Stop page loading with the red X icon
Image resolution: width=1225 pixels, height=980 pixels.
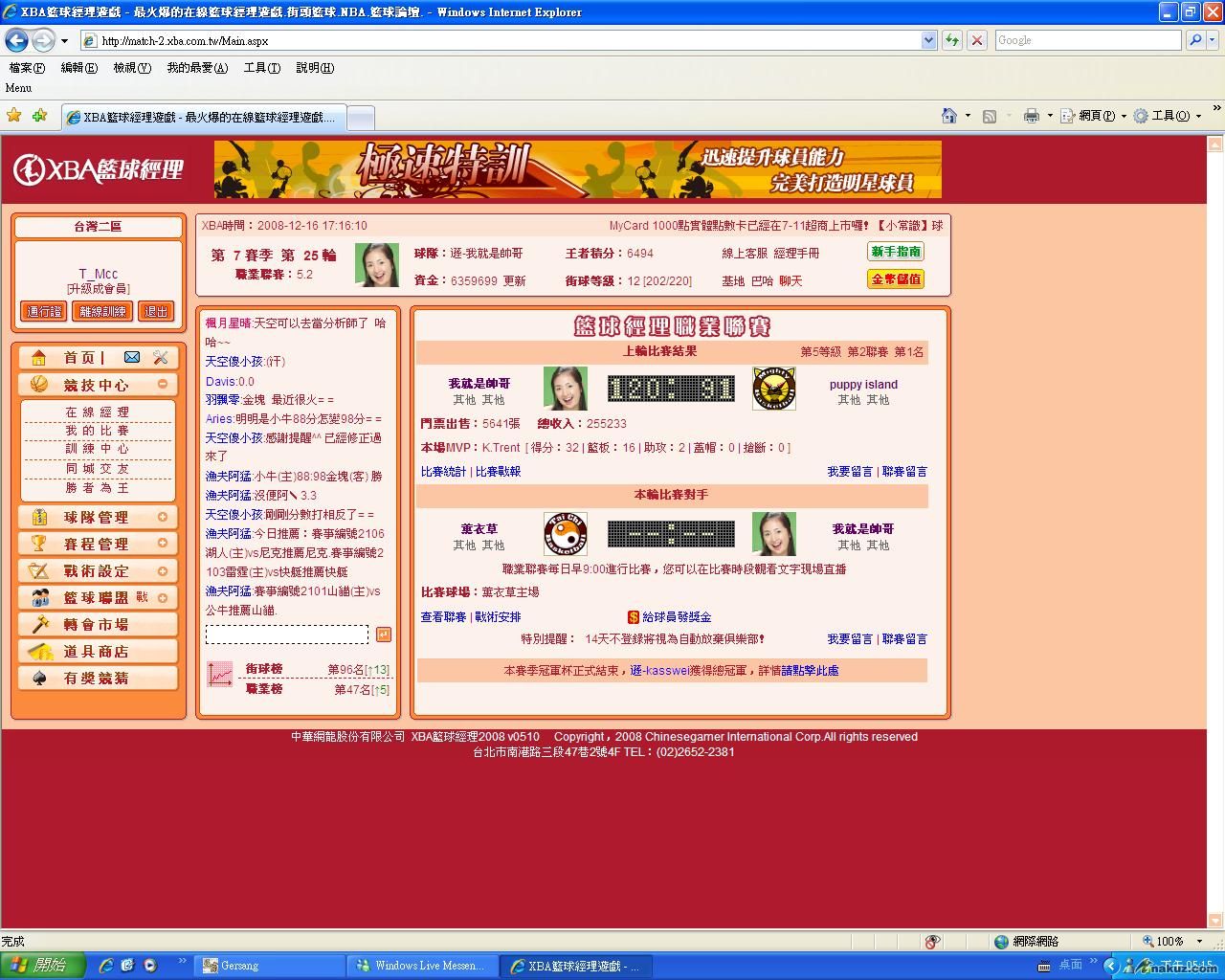pos(977,40)
